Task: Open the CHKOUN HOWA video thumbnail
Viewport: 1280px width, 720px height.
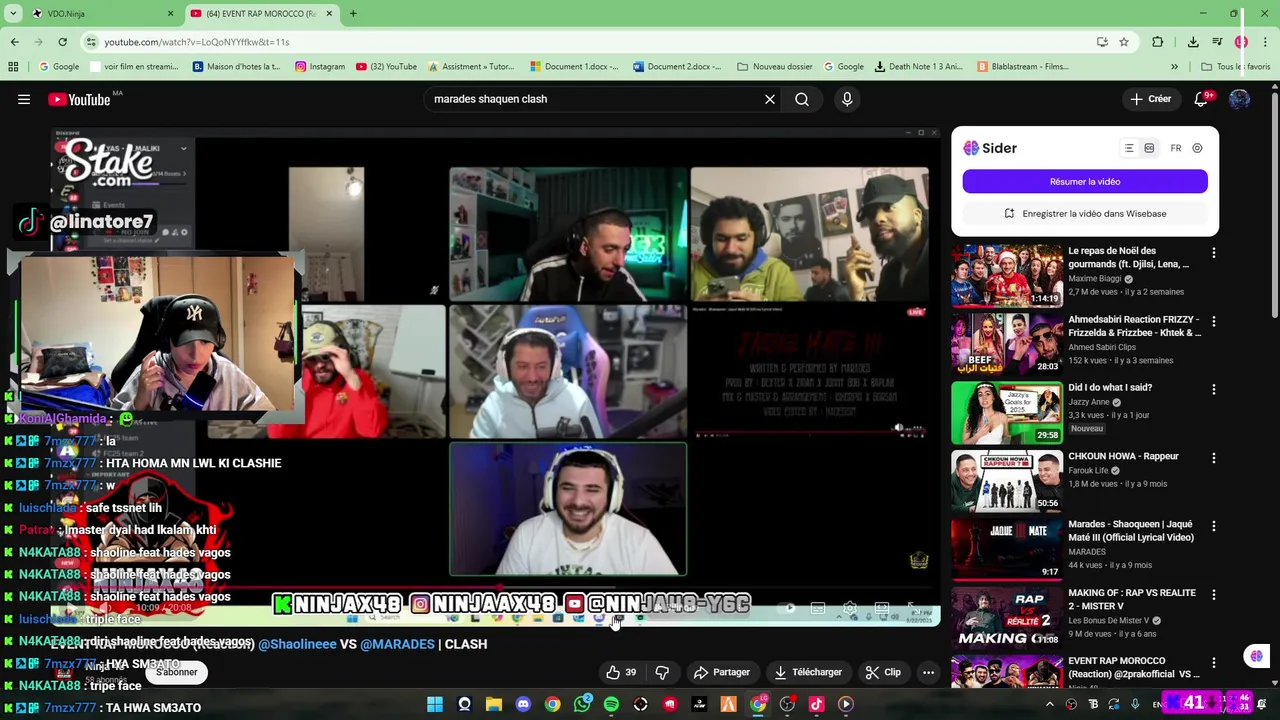Action: tap(1006, 481)
